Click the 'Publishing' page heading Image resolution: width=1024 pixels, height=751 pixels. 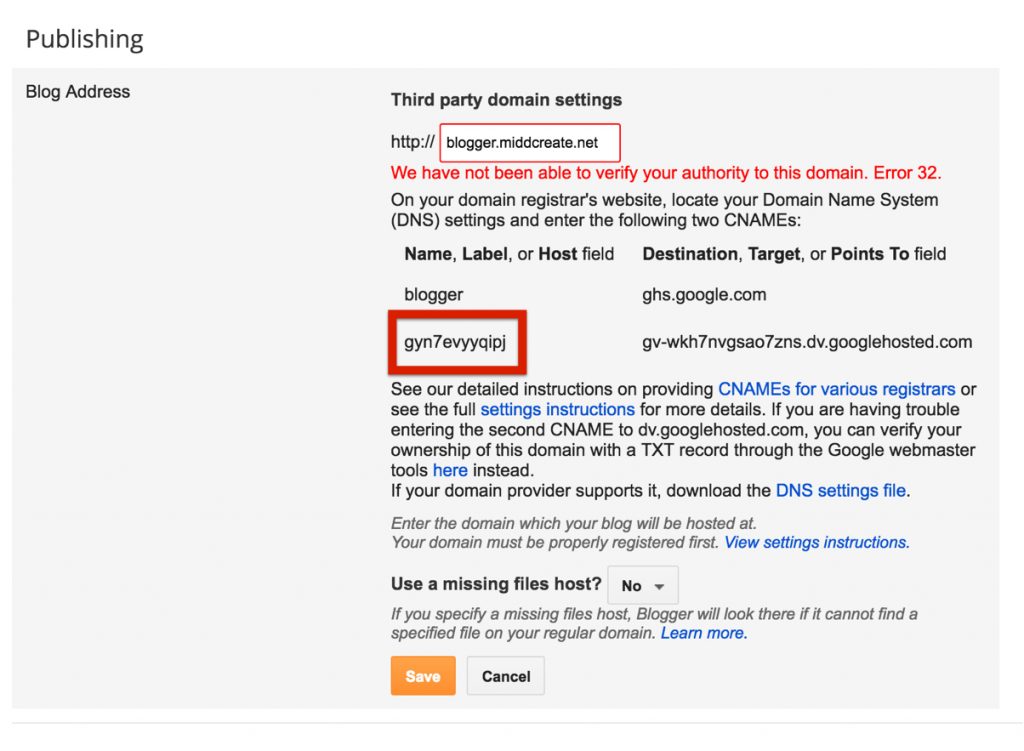click(85, 39)
